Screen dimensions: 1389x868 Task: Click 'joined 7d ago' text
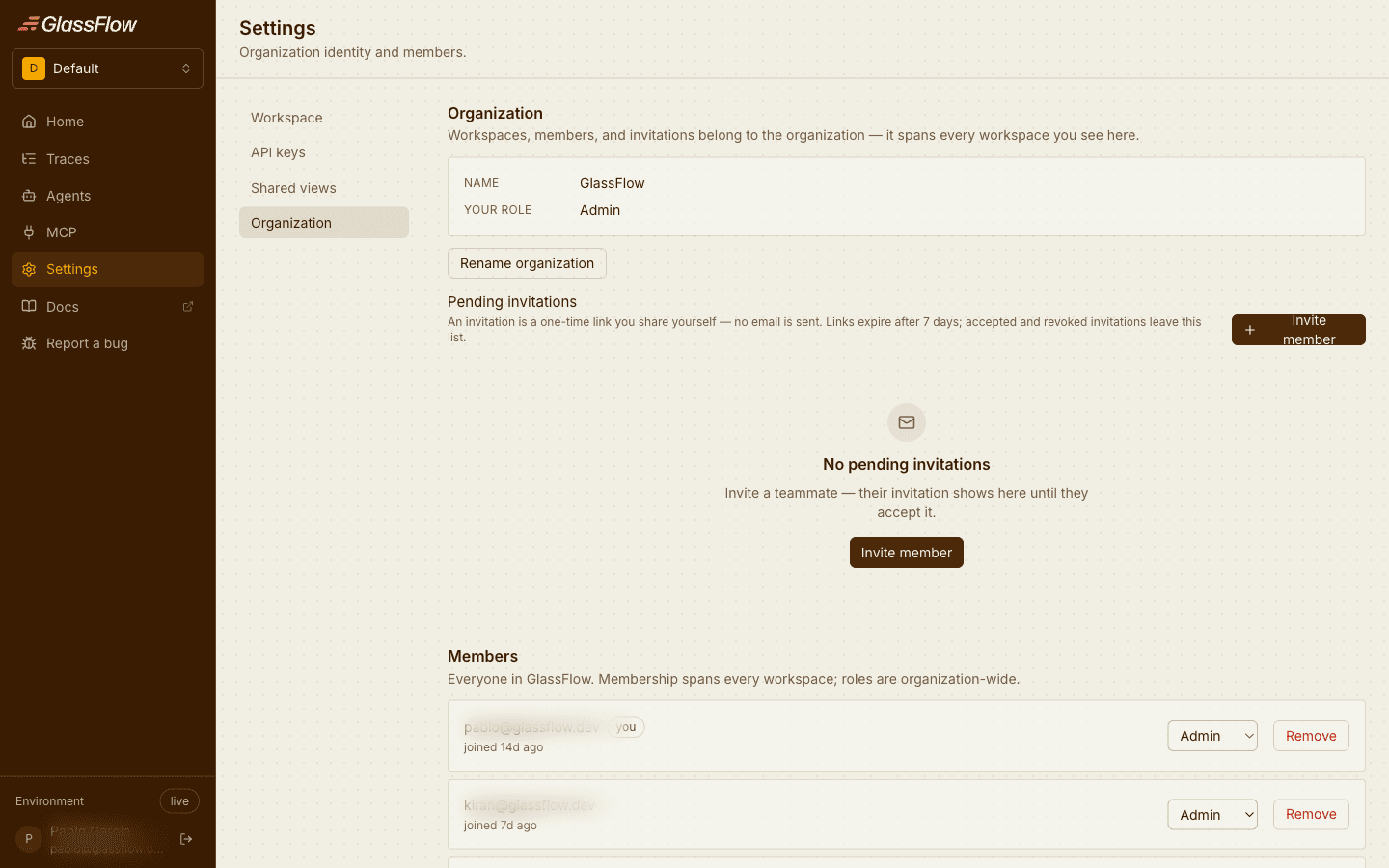point(501,826)
